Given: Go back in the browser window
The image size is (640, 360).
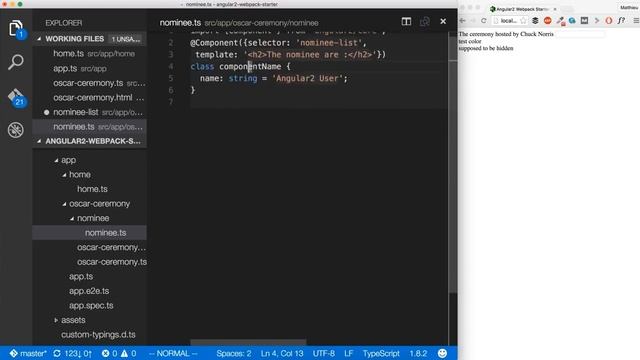Looking at the screenshot, I should pos(462,21).
